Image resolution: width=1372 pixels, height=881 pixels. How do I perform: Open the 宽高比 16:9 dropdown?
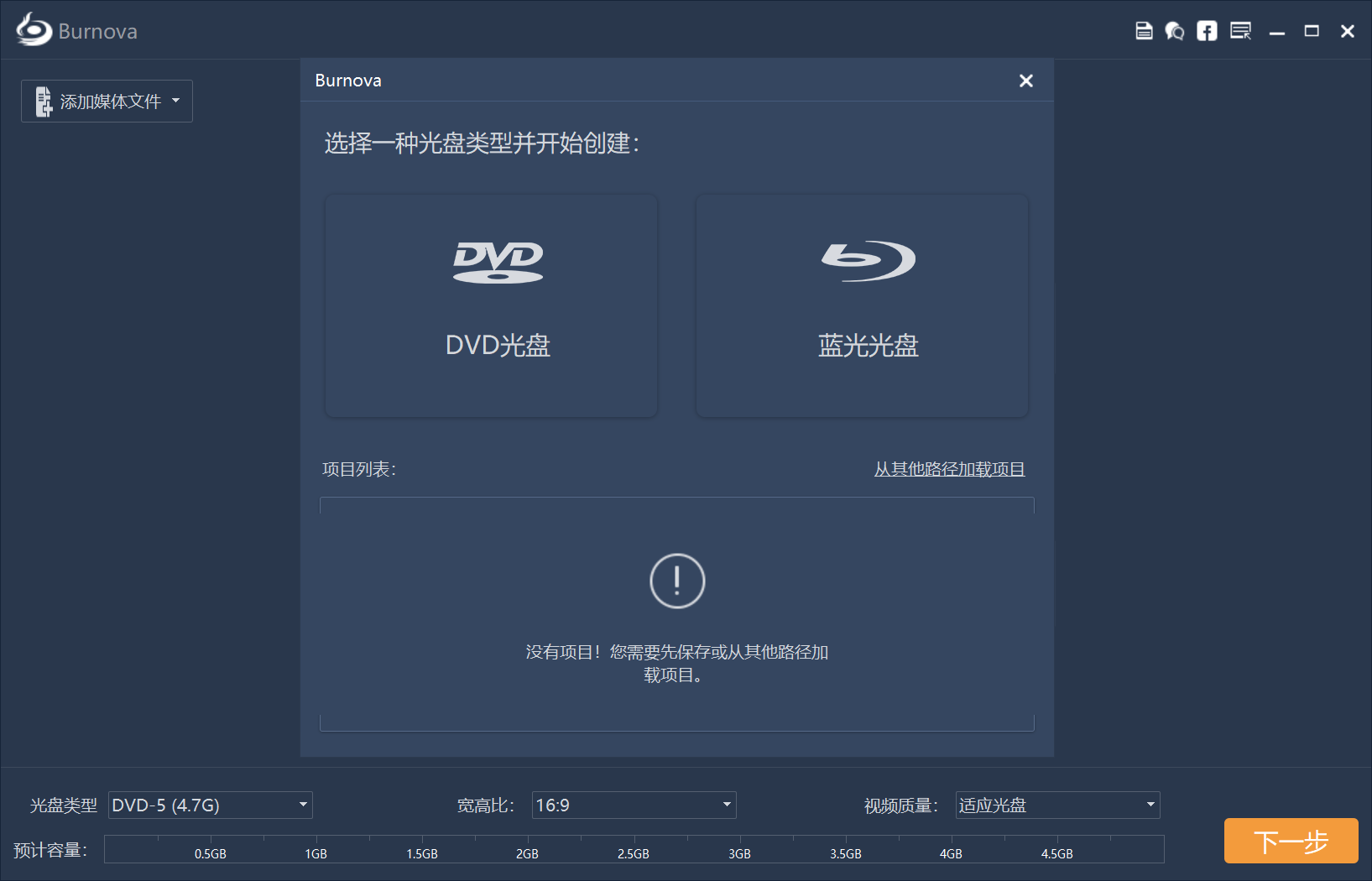click(x=727, y=805)
